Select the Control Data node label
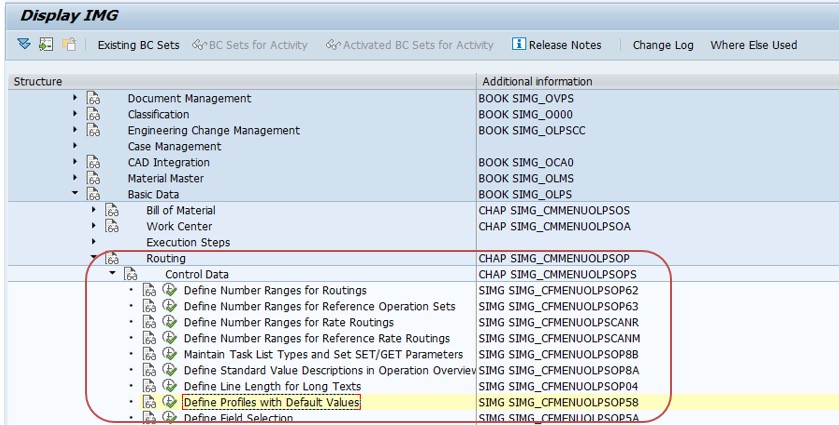839x426 pixels. tap(197, 274)
